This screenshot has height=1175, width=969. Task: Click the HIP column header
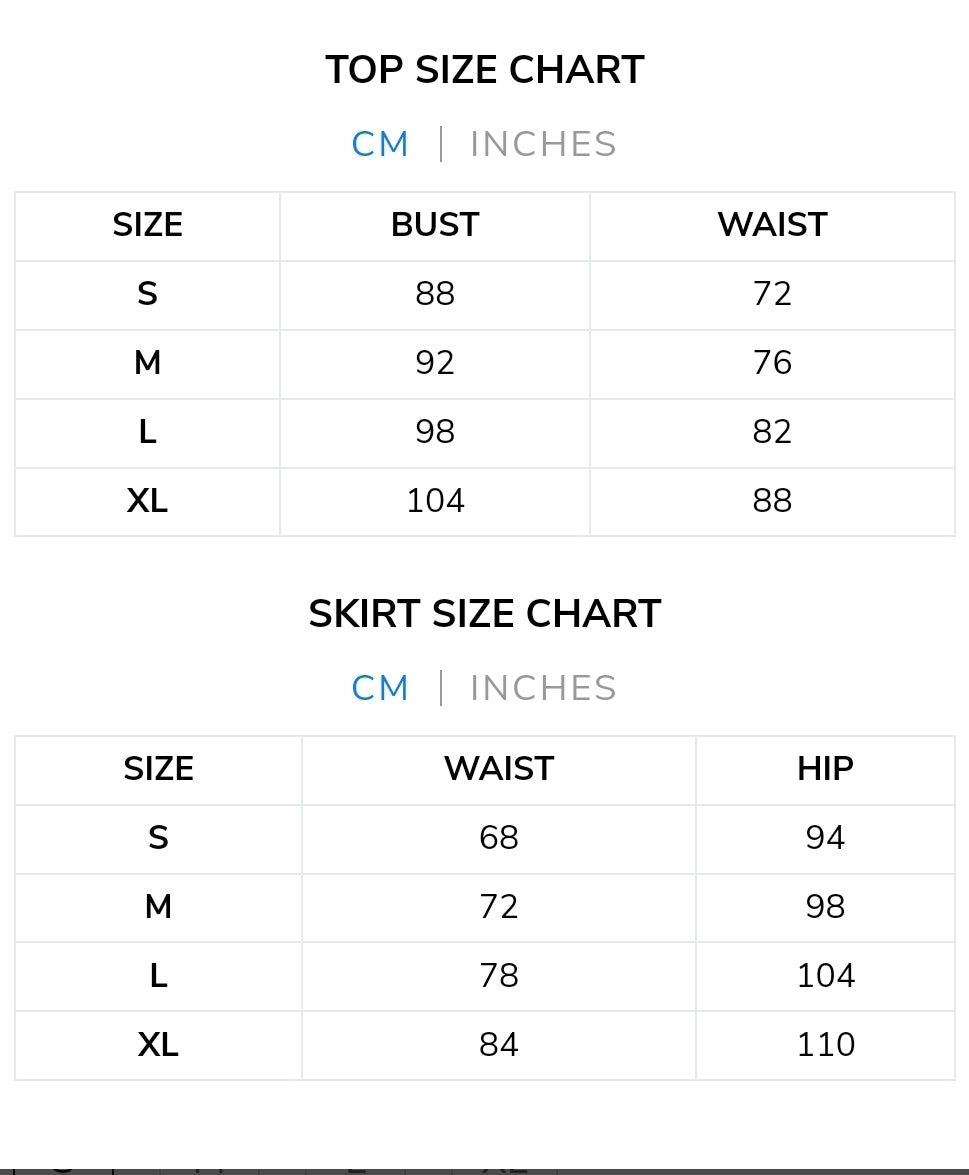825,769
